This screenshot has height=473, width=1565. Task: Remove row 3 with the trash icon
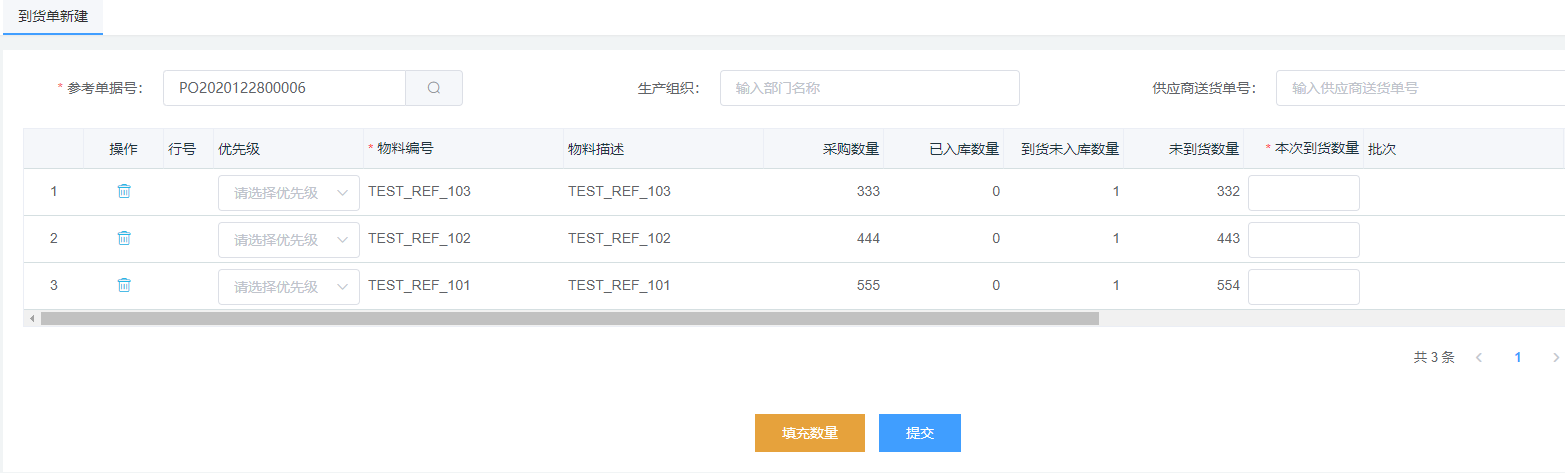124,285
